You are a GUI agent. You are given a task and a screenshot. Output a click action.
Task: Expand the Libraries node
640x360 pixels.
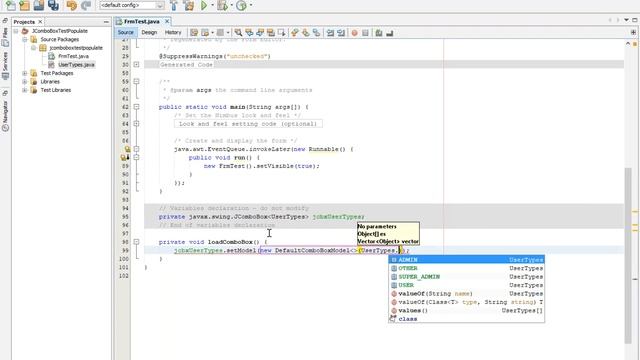click(x=24, y=82)
